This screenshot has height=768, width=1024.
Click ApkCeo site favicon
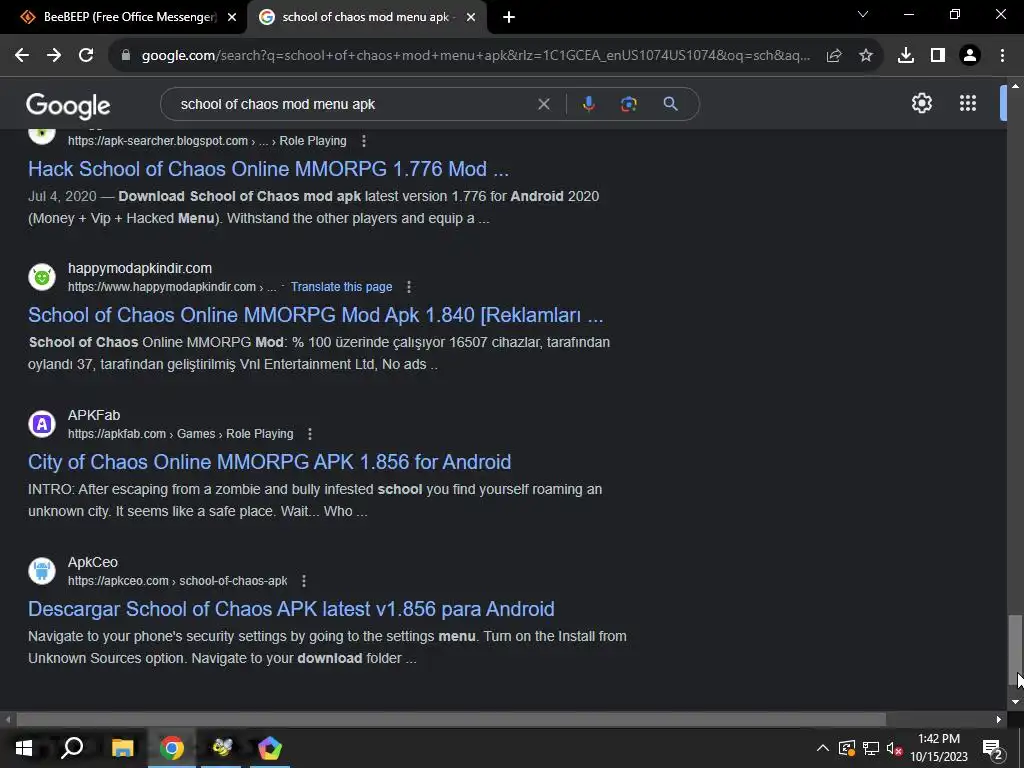pyautogui.click(x=42, y=571)
